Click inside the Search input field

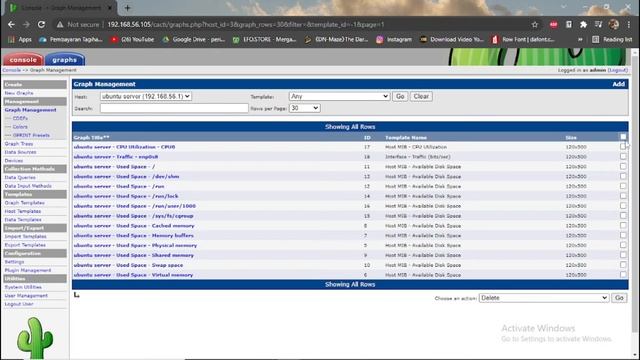174,108
